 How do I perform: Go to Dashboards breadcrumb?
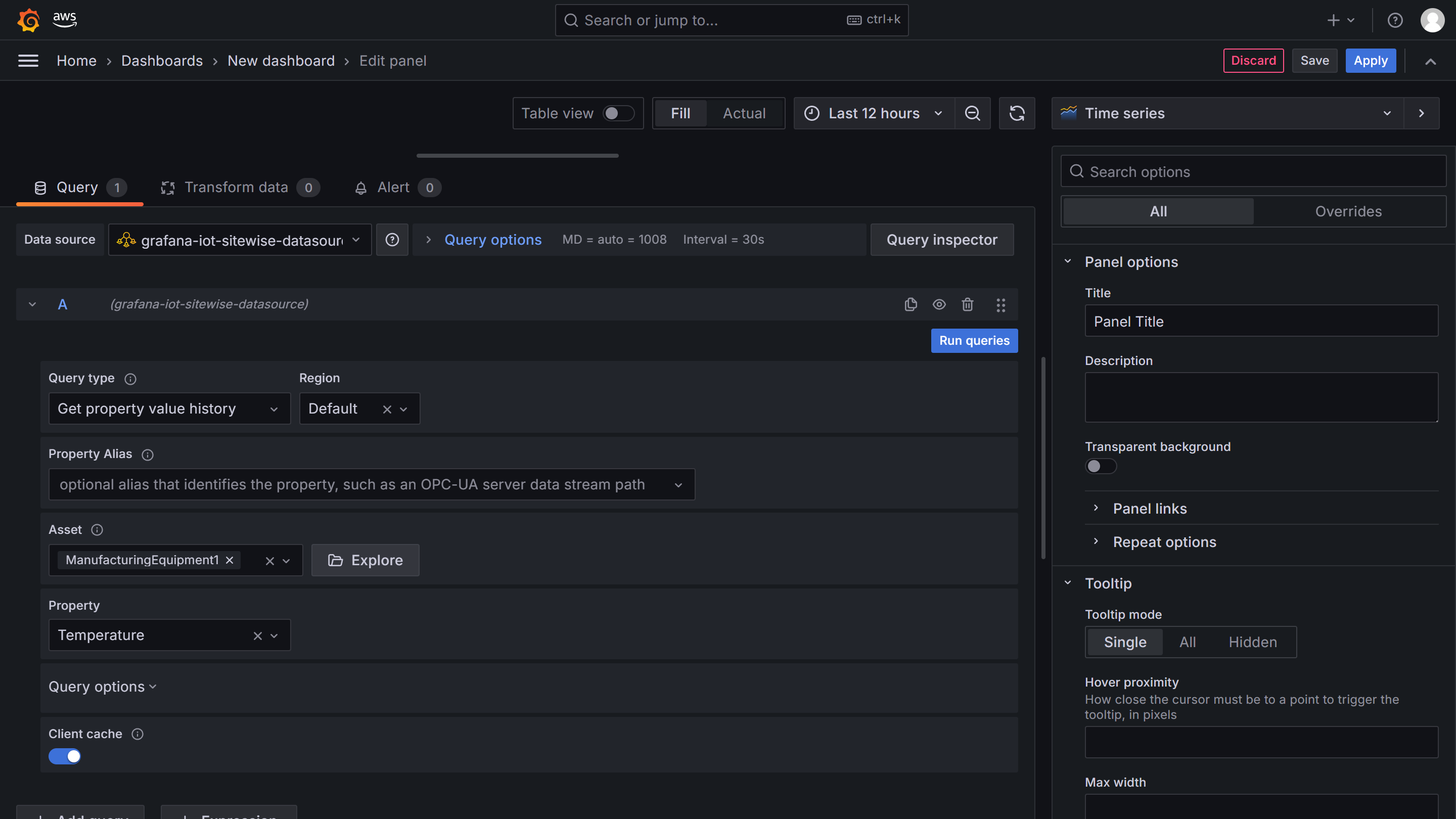click(x=162, y=61)
